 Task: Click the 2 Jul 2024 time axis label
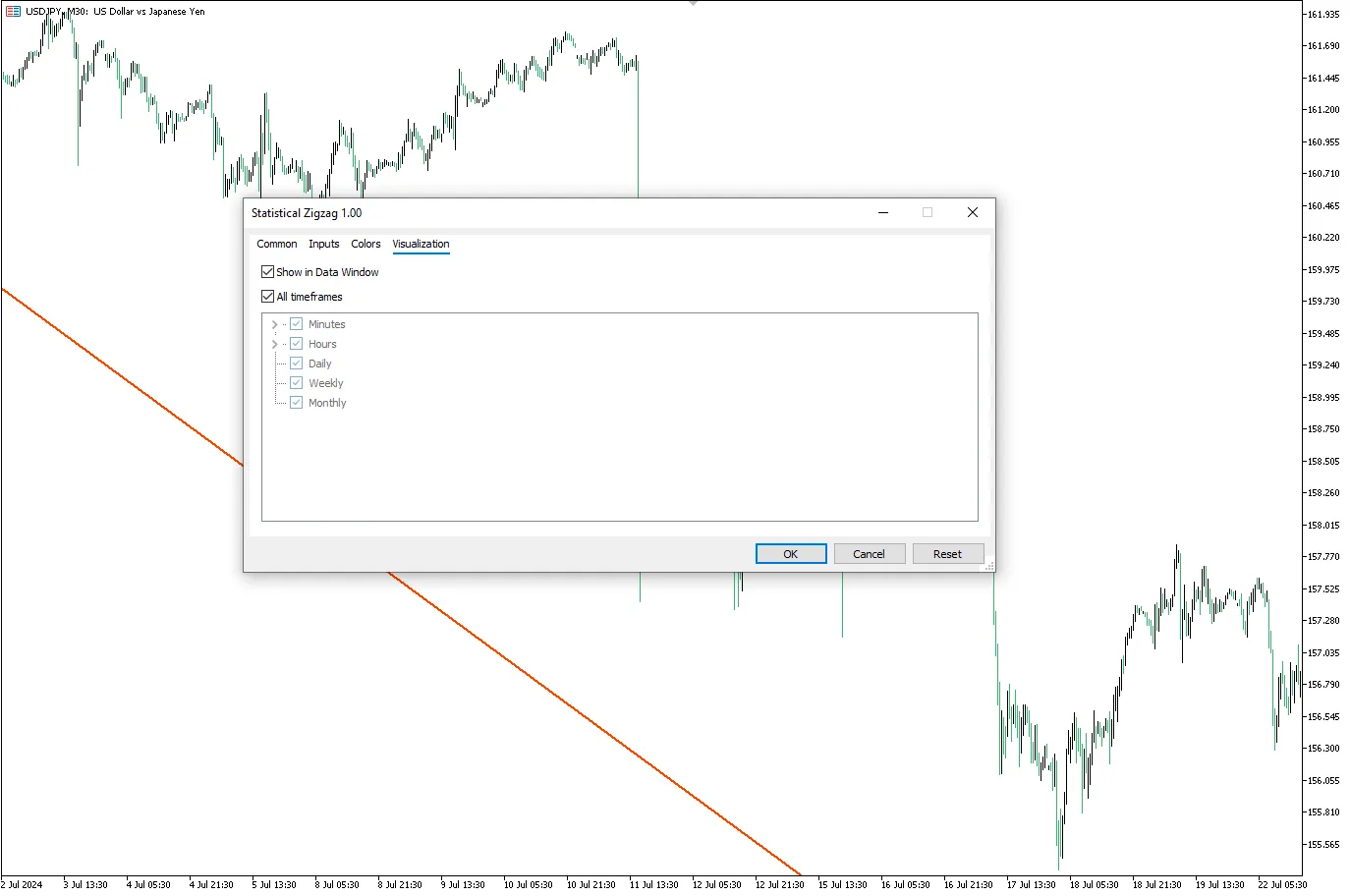click(22, 885)
